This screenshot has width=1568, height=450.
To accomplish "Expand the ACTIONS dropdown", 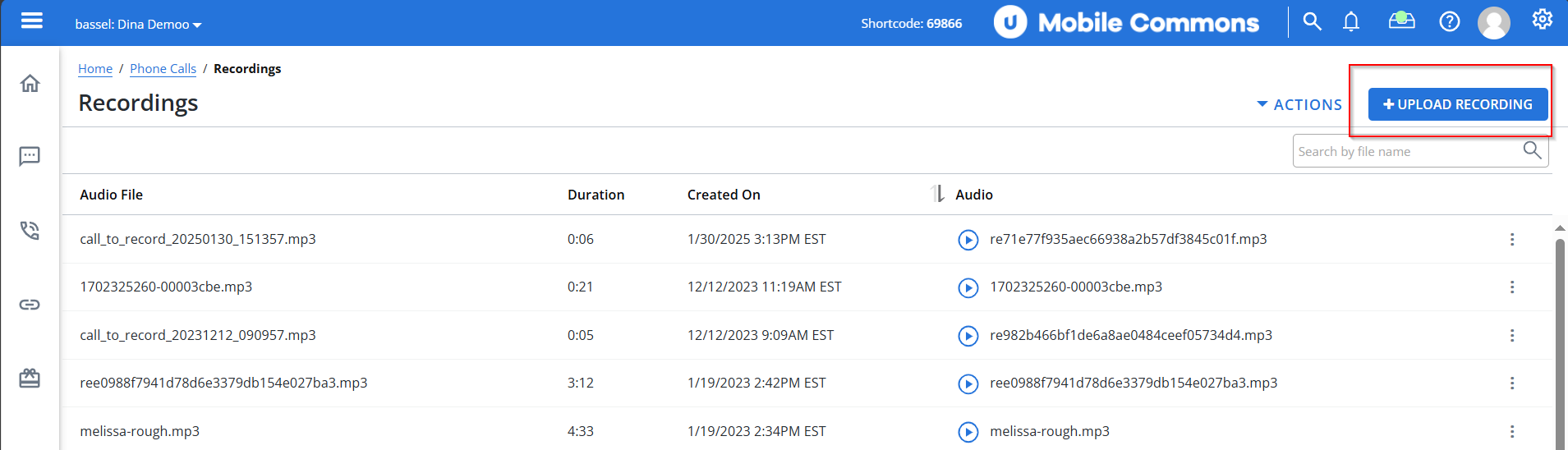I will (x=1299, y=105).
